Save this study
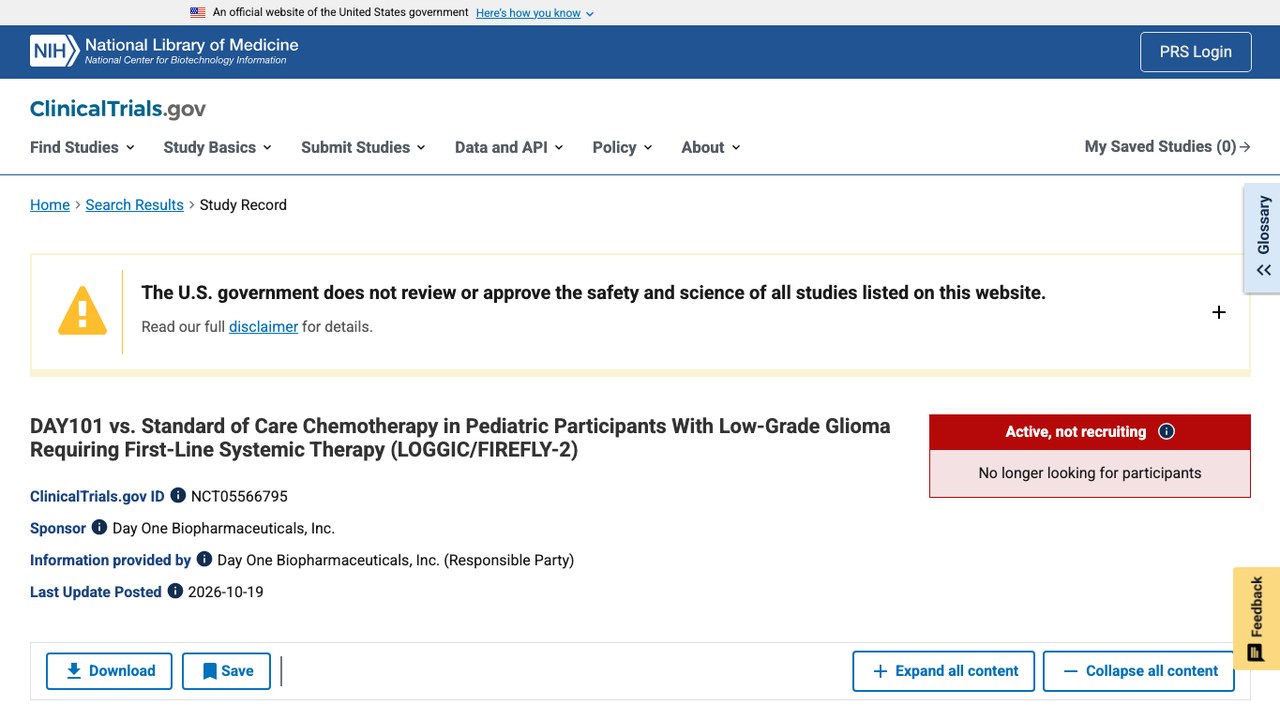 (226, 671)
